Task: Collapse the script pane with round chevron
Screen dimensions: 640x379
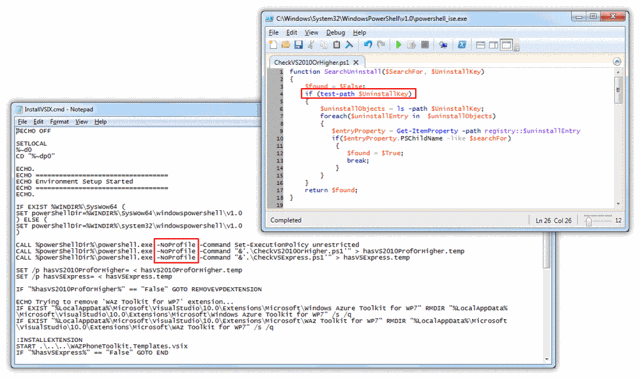Action: click(617, 62)
